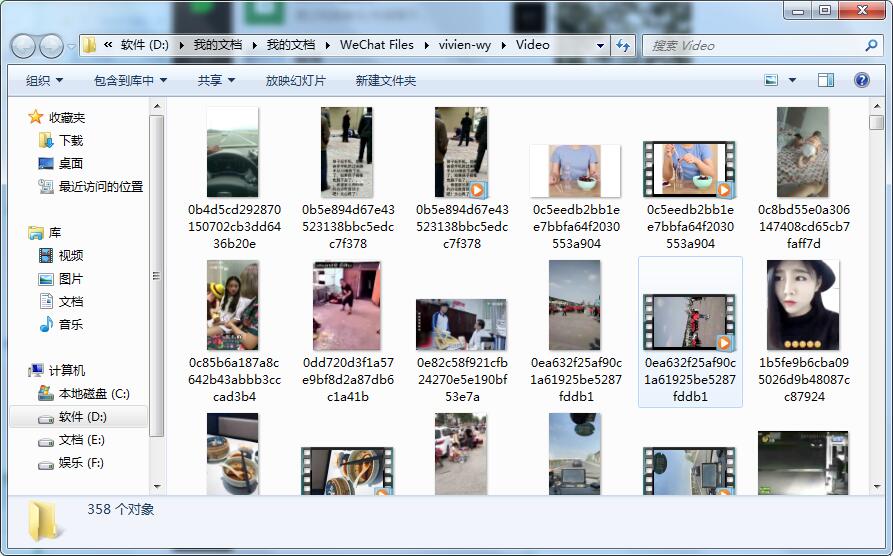Image resolution: width=893 pixels, height=556 pixels.
Task: Click the change view icon
Action: [771, 80]
